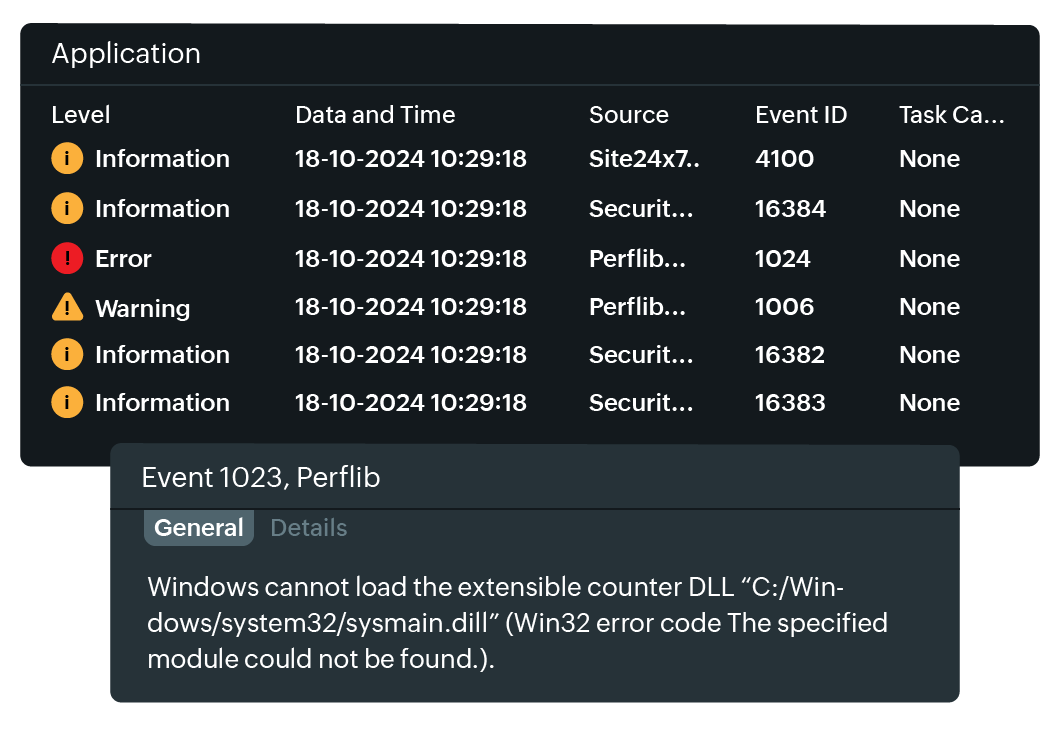Click the Information icon on the 16384 row

click(67, 208)
